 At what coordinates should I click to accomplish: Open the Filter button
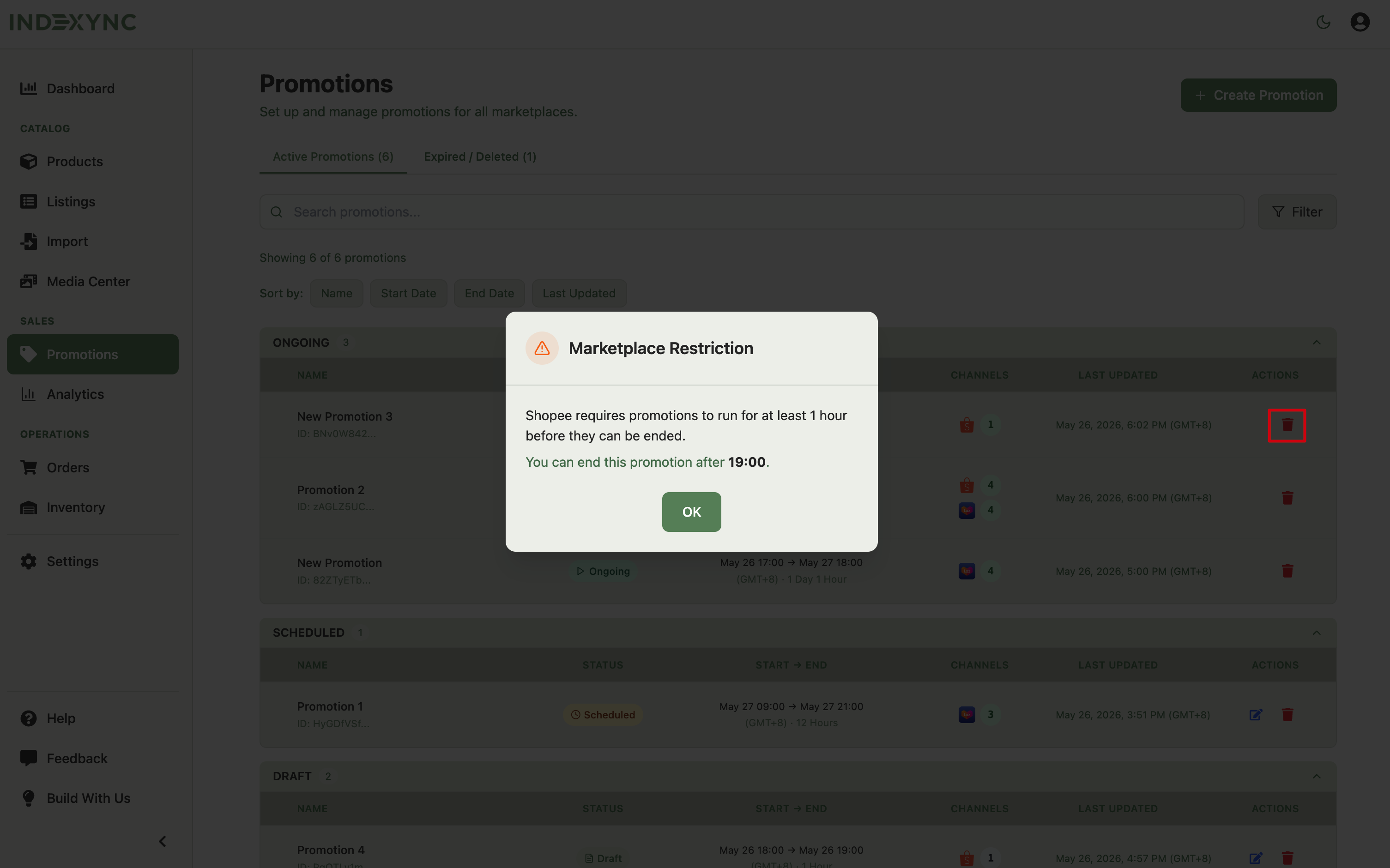1297,212
